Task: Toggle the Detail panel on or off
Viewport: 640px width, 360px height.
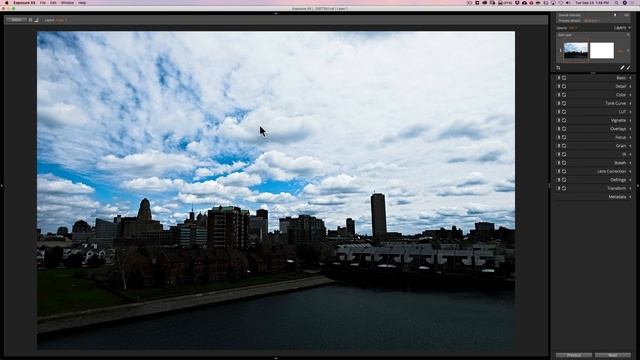Action: tap(559, 86)
